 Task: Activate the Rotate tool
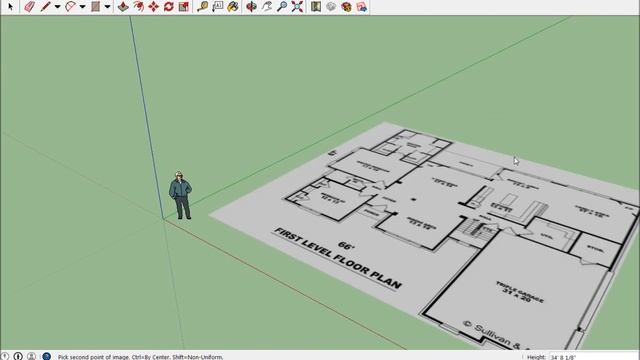169,7
